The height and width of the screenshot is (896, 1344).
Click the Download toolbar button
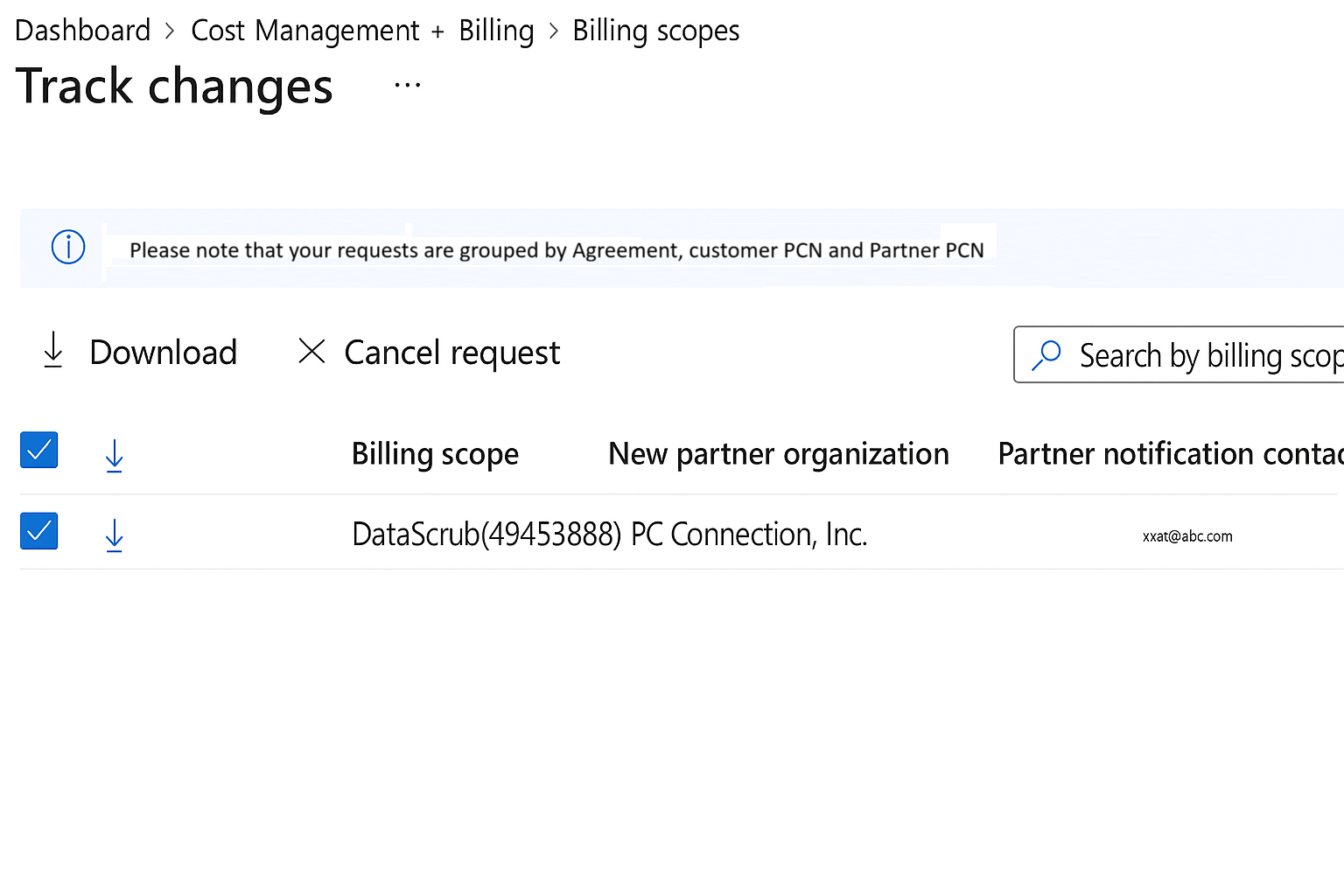(x=140, y=352)
